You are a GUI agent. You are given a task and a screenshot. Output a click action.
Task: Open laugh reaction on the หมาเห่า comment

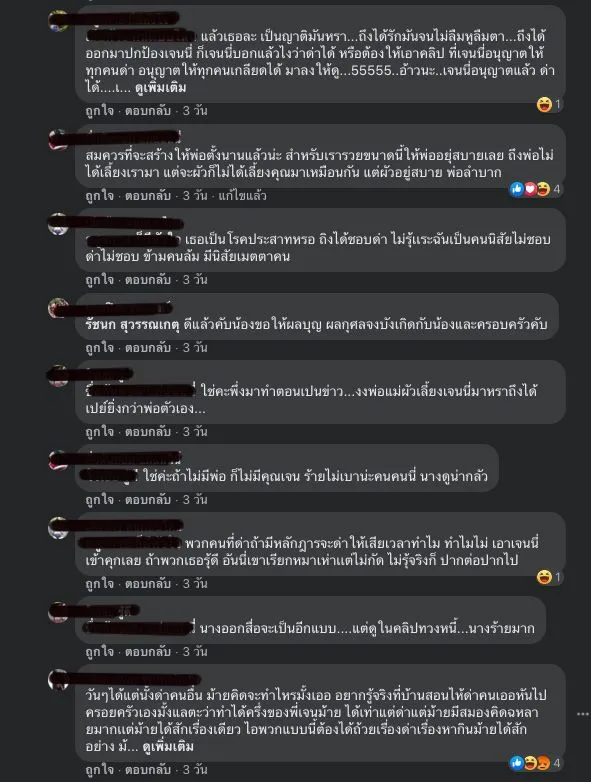pyautogui.click(x=545, y=577)
